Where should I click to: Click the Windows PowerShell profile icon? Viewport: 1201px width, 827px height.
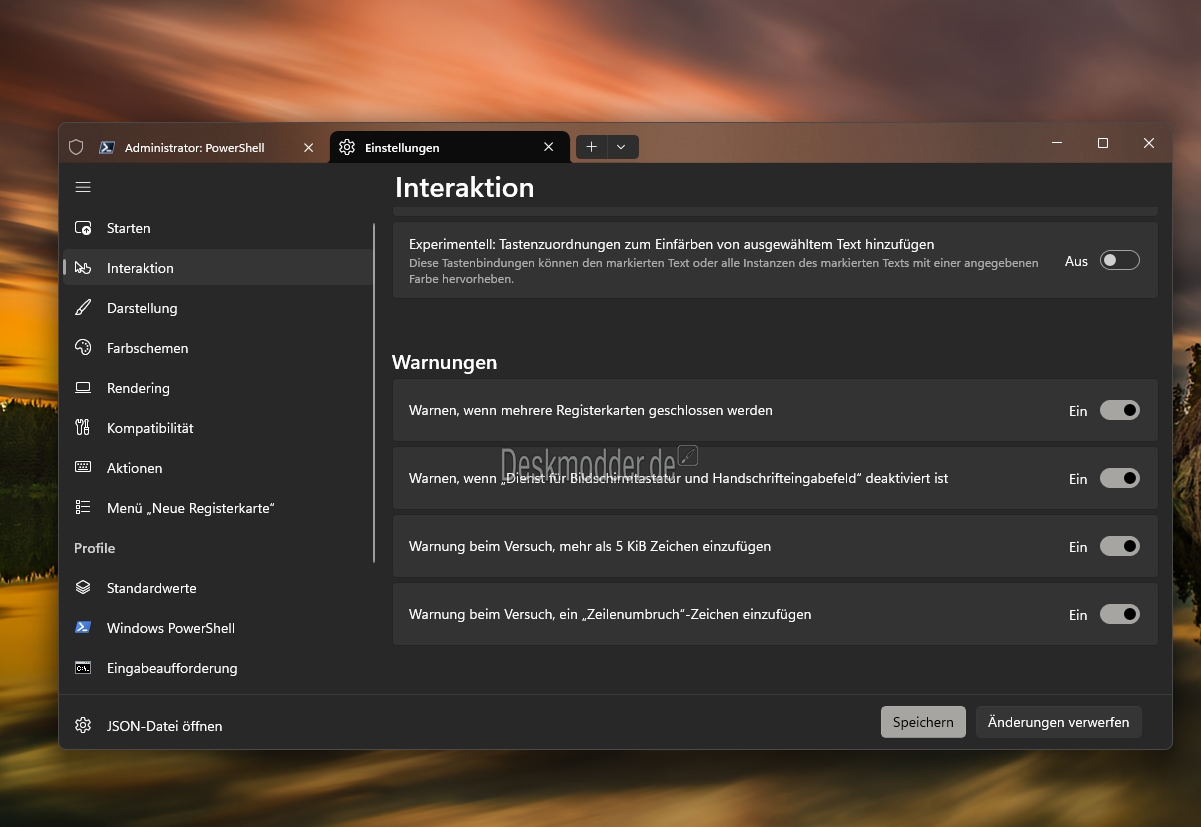(84, 628)
